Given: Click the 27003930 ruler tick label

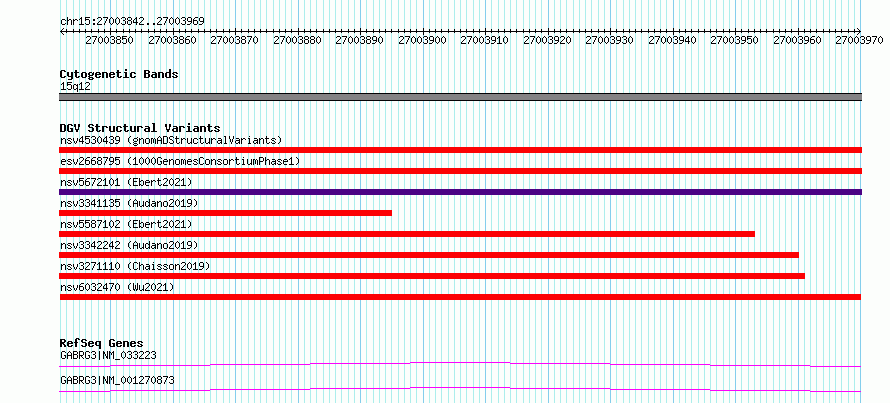Looking at the screenshot, I should point(610,41).
